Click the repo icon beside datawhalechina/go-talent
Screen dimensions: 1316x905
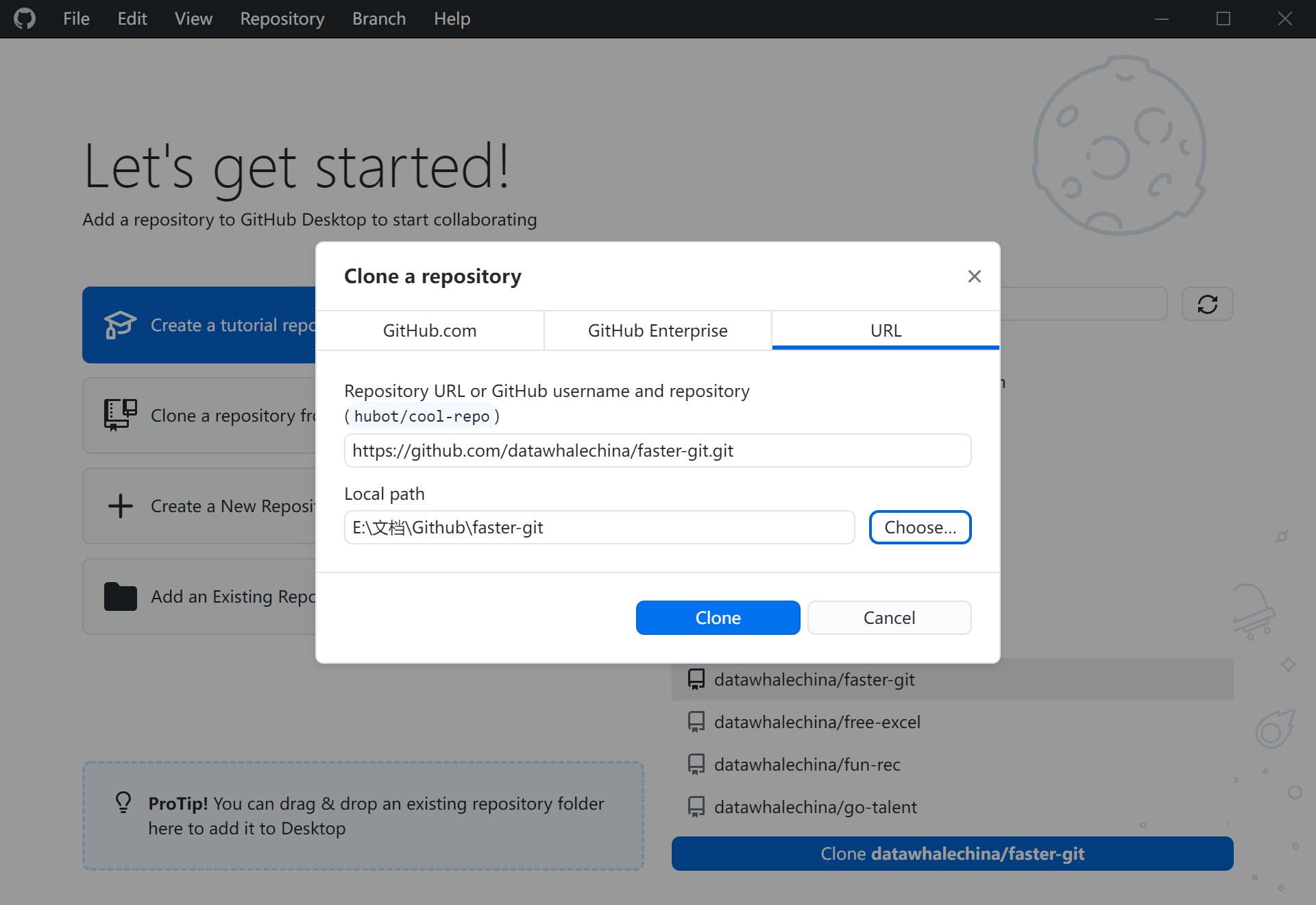tap(696, 807)
